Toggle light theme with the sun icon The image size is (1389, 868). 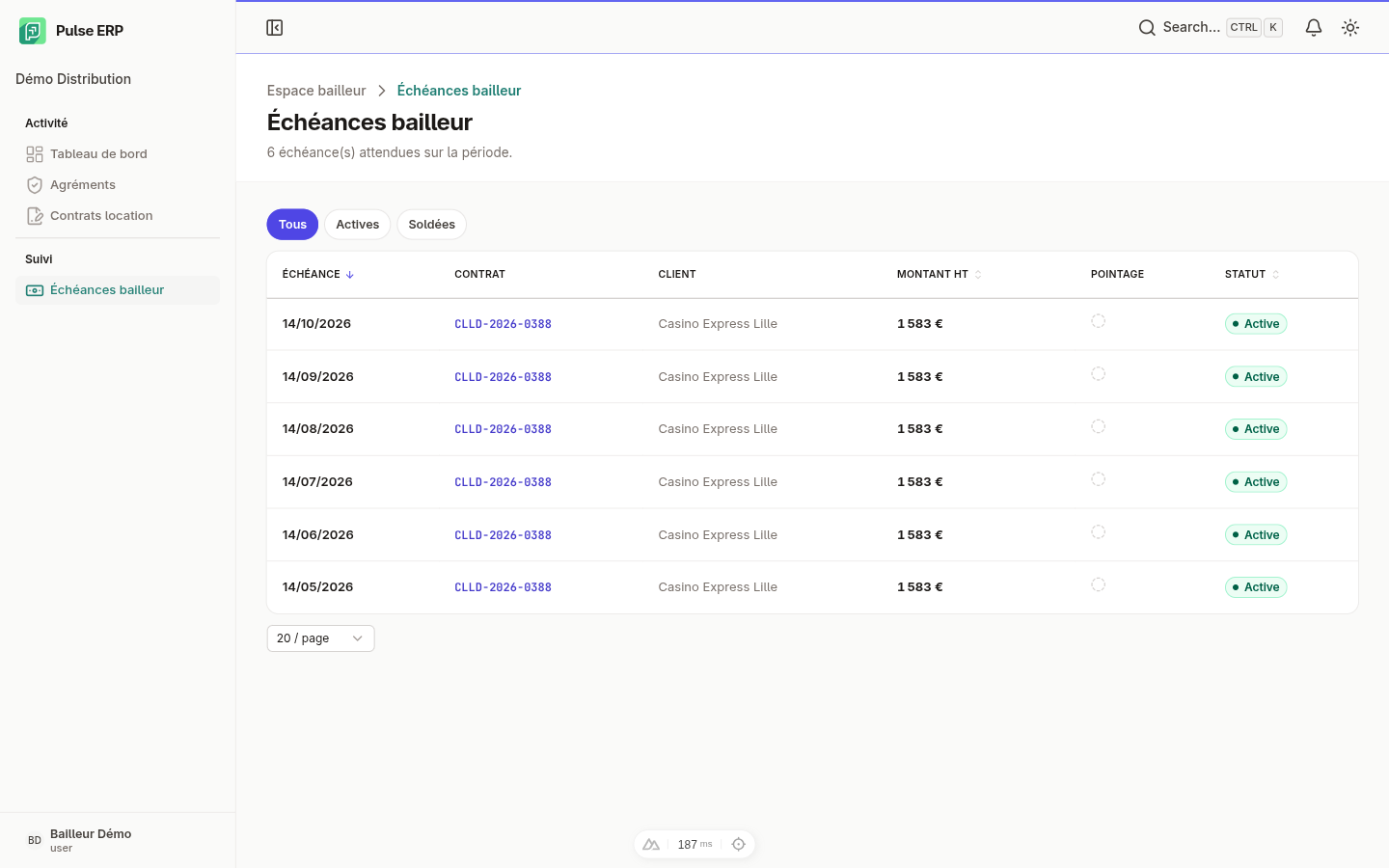[1350, 28]
